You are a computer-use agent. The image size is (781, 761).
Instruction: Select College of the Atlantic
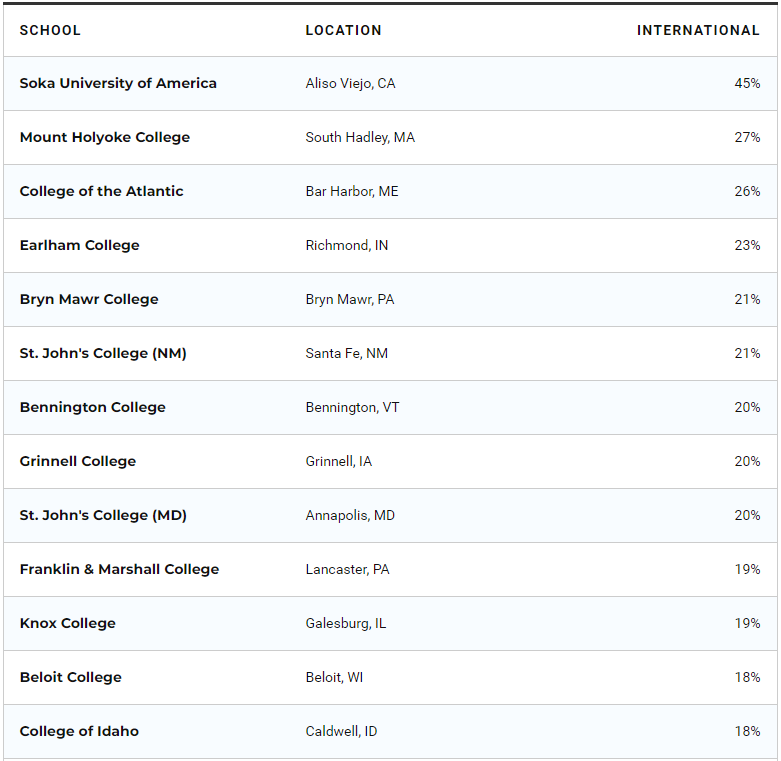(x=101, y=191)
